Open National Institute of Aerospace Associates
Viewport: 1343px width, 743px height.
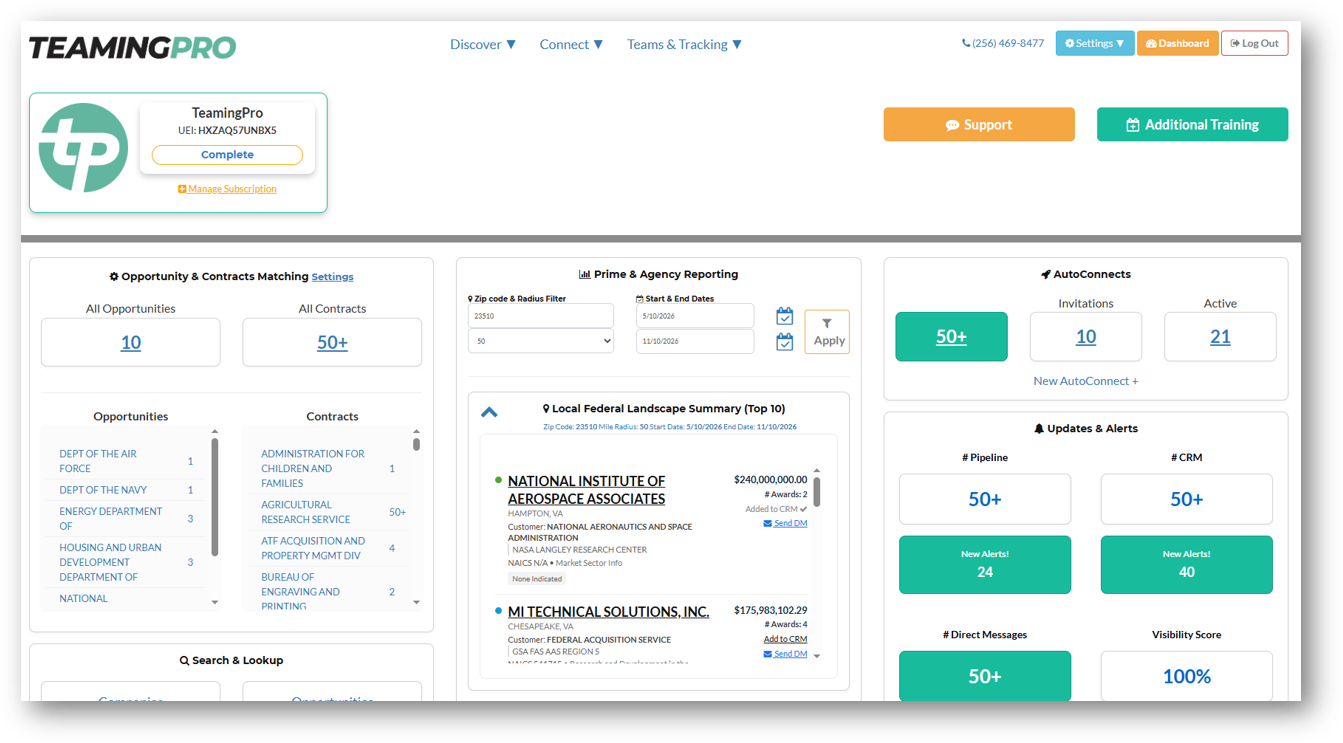pos(586,490)
